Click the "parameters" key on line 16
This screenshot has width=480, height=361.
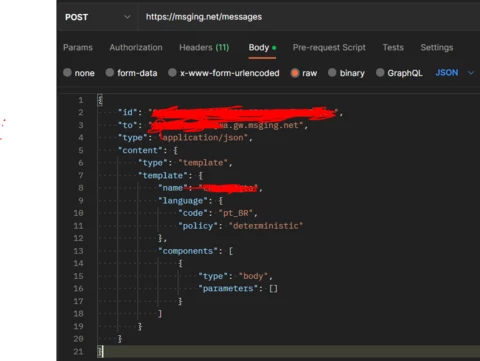(228, 288)
